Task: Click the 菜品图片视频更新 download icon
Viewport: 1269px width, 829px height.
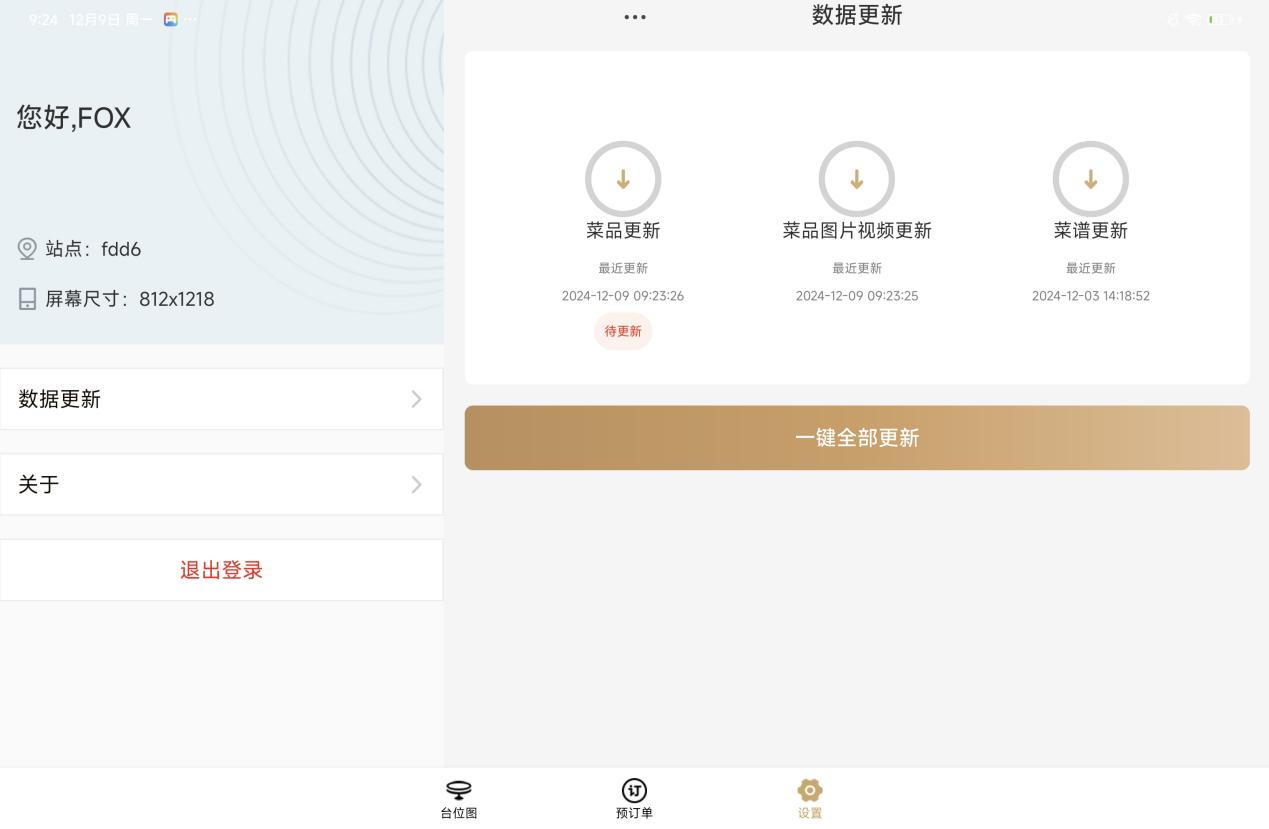Action: pyautogui.click(x=856, y=179)
